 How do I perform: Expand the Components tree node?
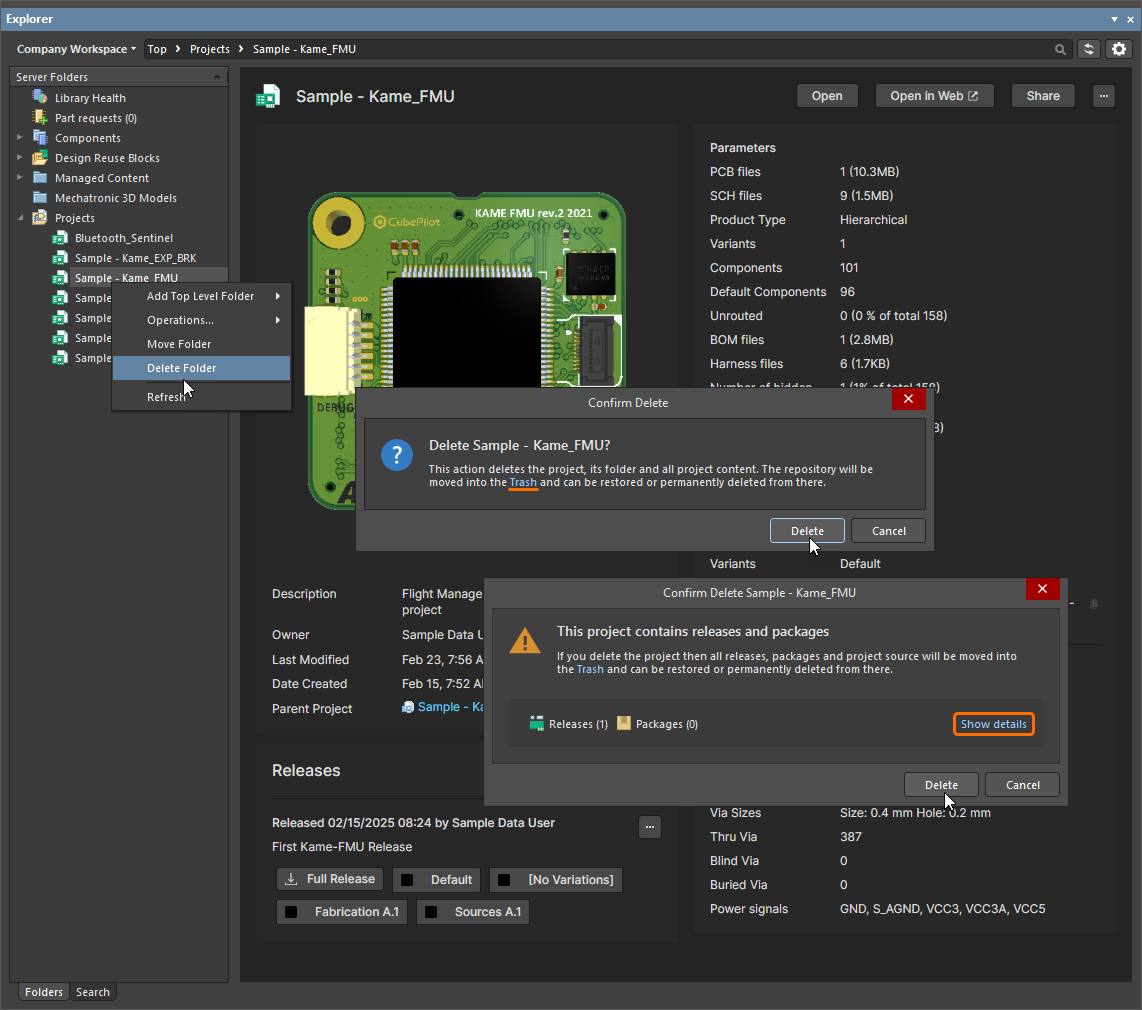pos(20,138)
